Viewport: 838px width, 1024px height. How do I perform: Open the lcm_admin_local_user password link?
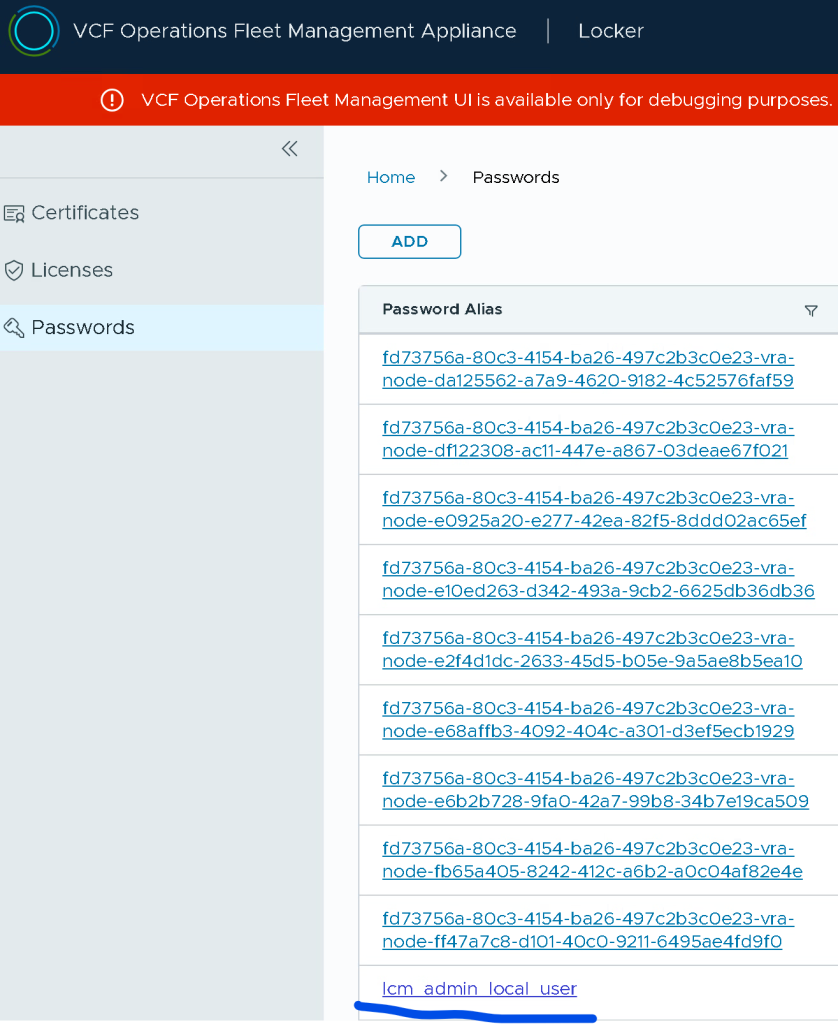point(479,989)
